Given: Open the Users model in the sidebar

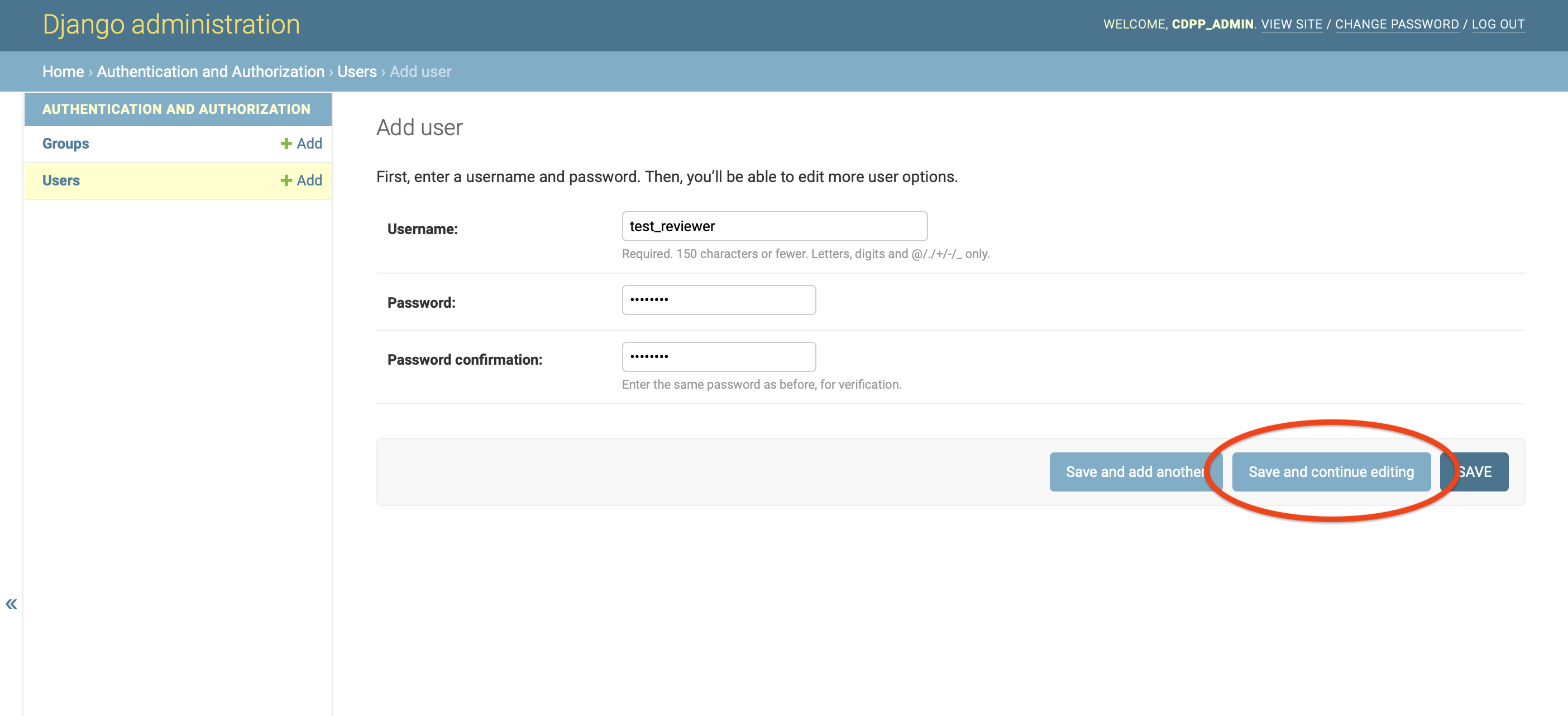Looking at the screenshot, I should (x=61, y=180).
